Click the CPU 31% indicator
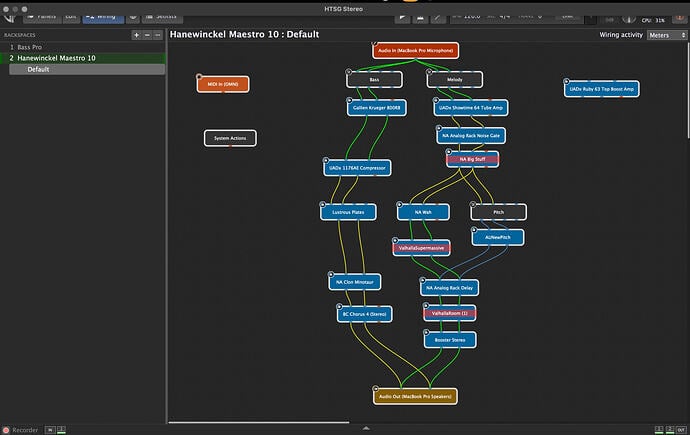Viewport: 690px width, 435px height. pos(653,20)
